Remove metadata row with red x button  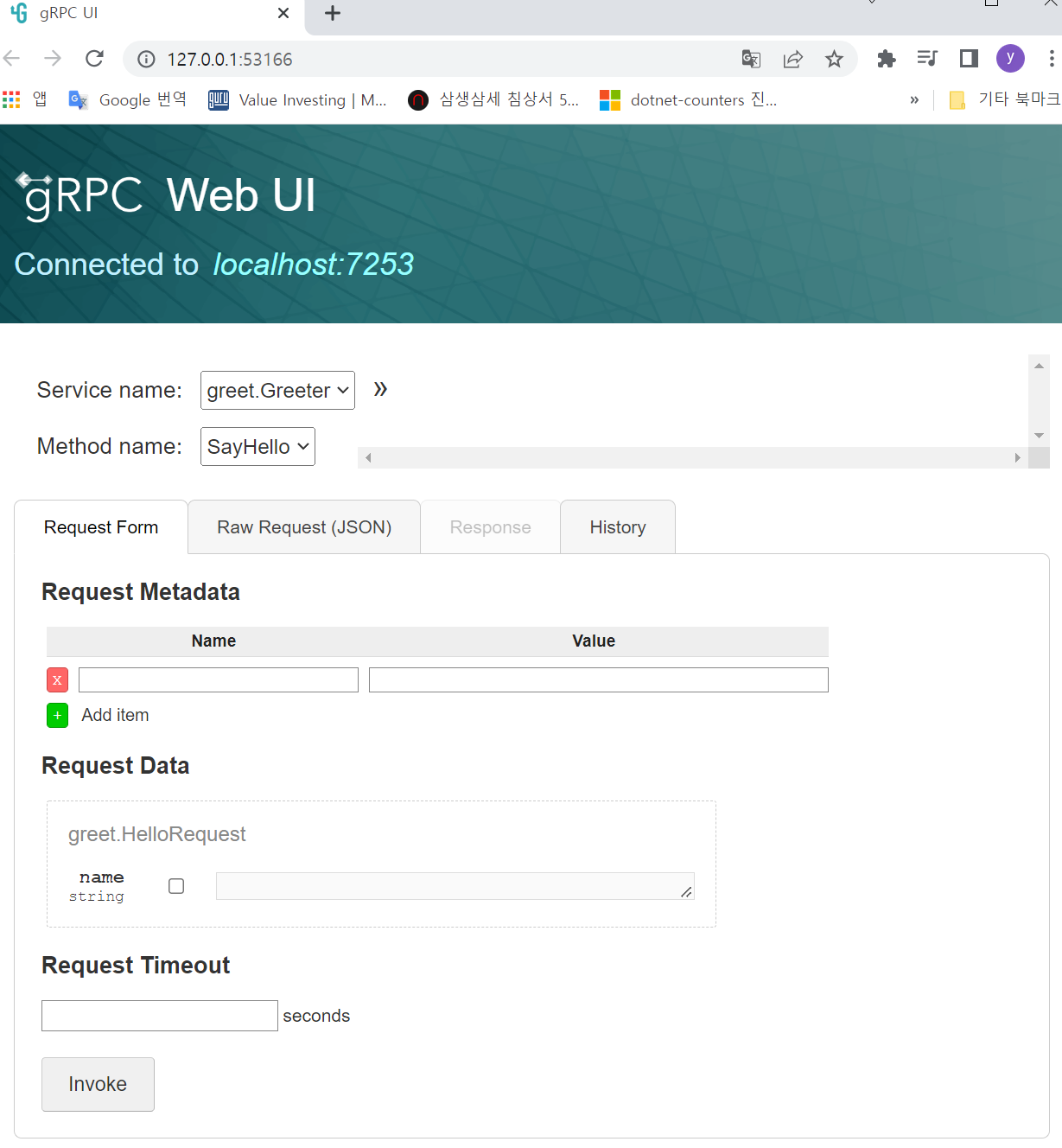(x=57, y=680)
